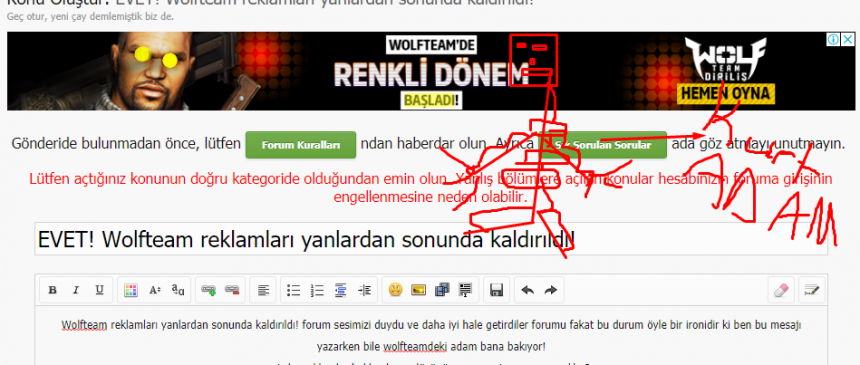
Task: Click the indent icon
Action: [364, 290]
